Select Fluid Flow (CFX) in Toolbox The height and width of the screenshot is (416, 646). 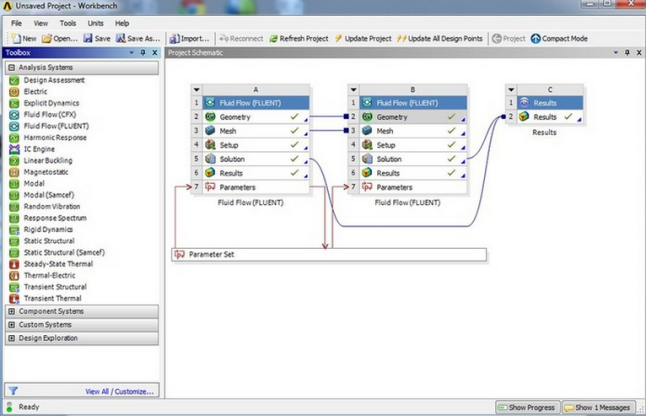coord(50,115)
